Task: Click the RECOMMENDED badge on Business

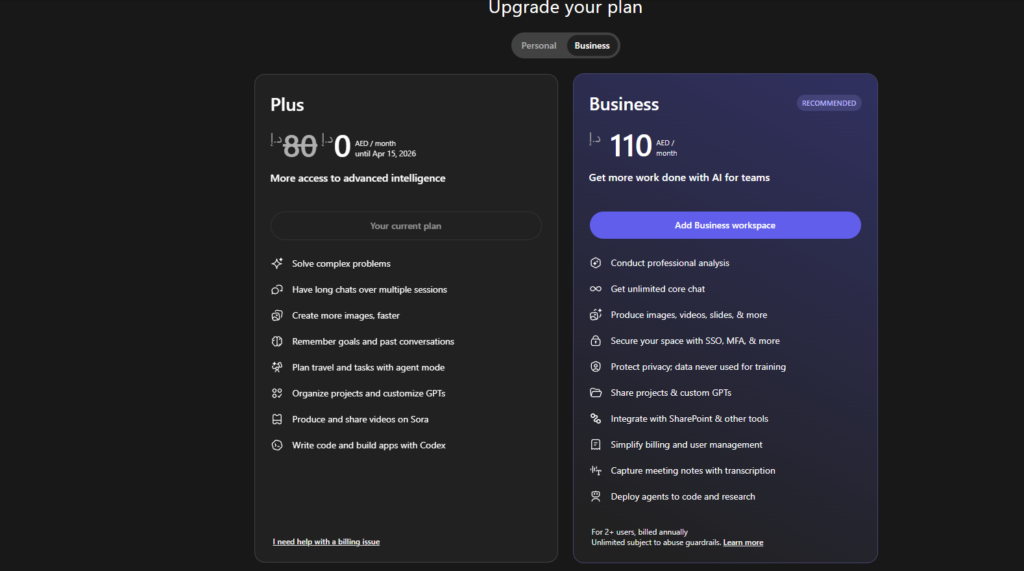Action: (829, 103)
